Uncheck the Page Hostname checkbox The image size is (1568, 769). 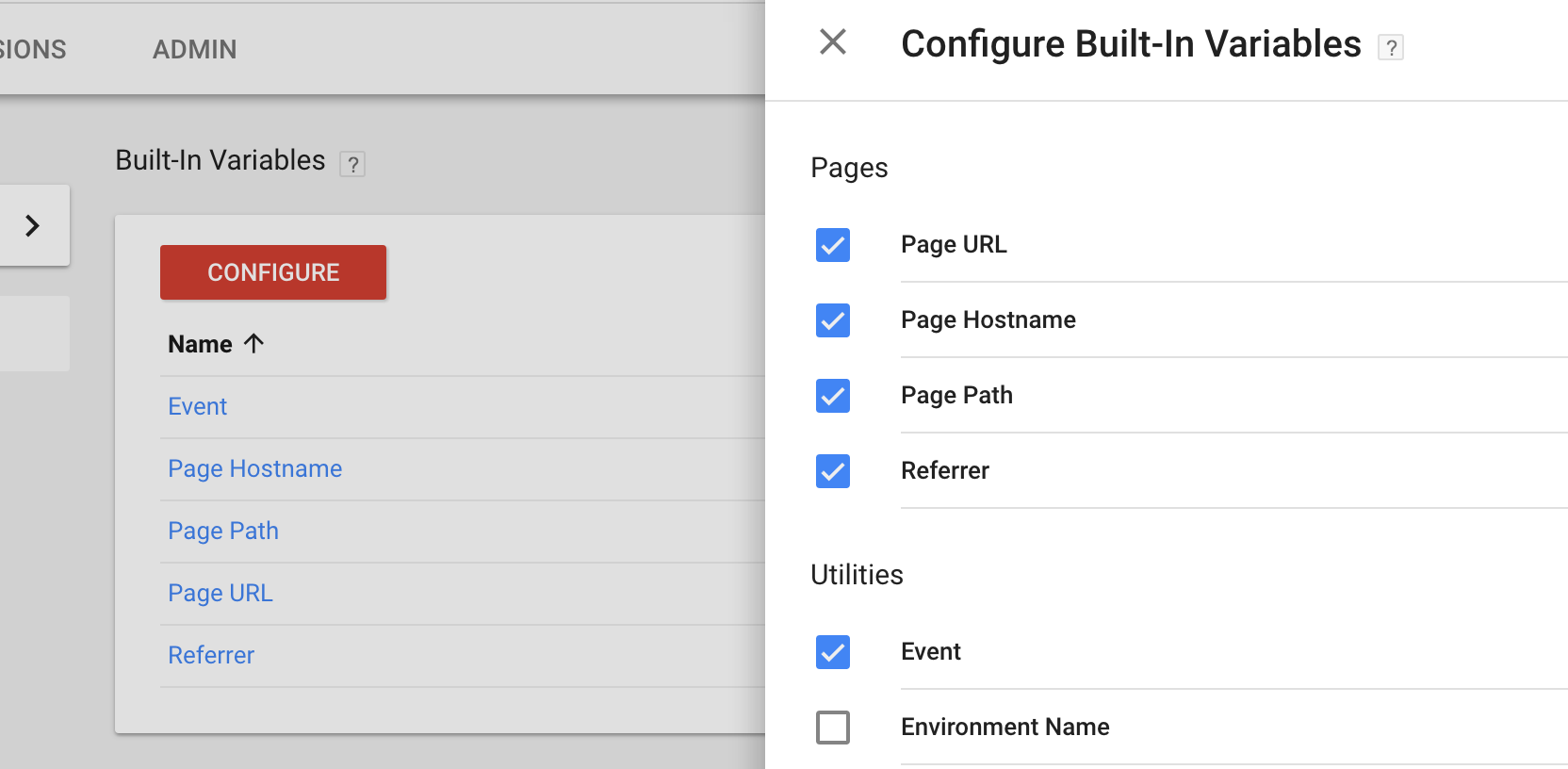click(833, 320)
